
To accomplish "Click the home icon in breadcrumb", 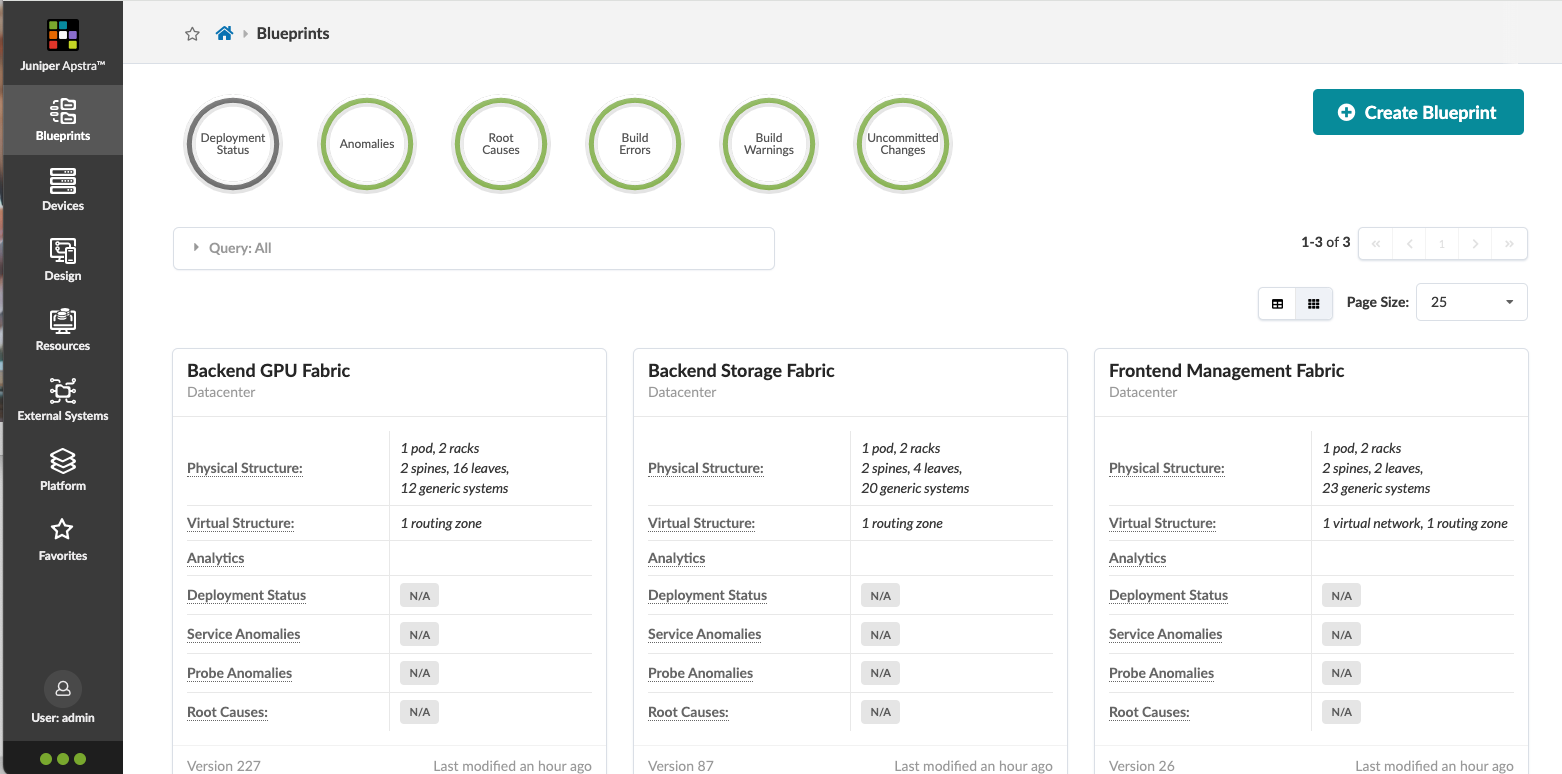I will tap(224, 33).
